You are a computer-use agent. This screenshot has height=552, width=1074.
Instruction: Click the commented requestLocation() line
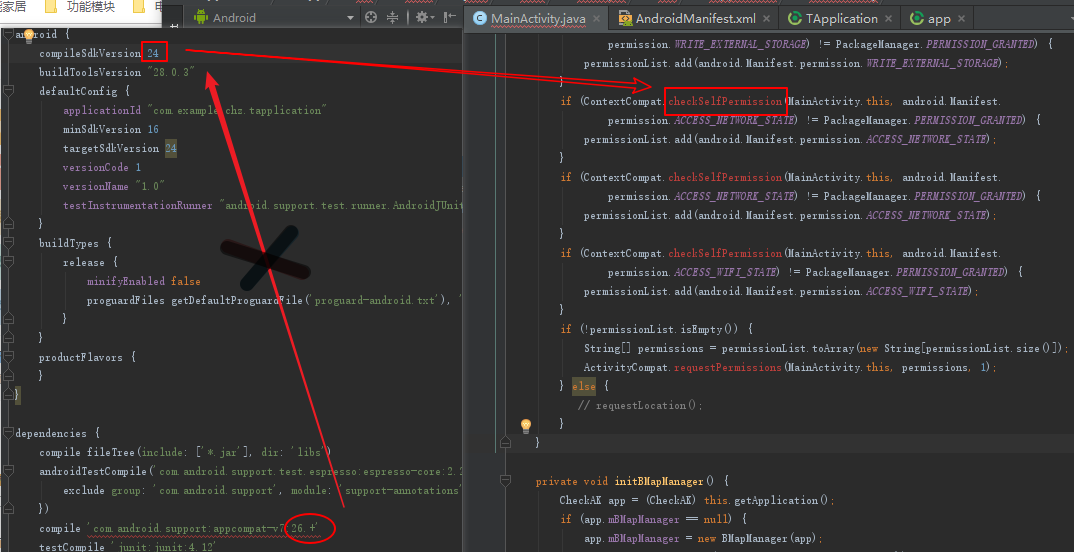click(640, 405)
